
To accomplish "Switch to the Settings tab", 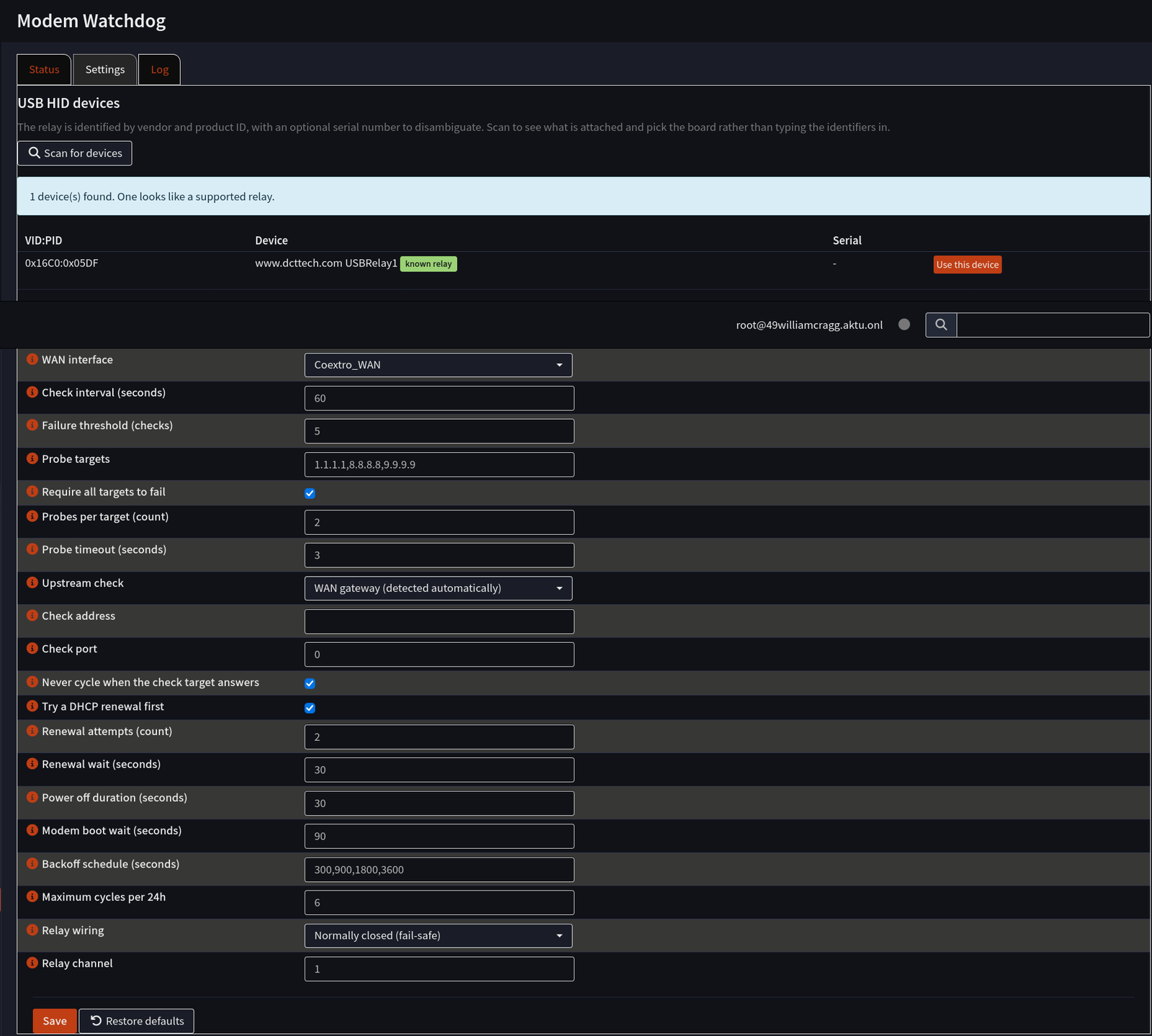I will point(105,70).
